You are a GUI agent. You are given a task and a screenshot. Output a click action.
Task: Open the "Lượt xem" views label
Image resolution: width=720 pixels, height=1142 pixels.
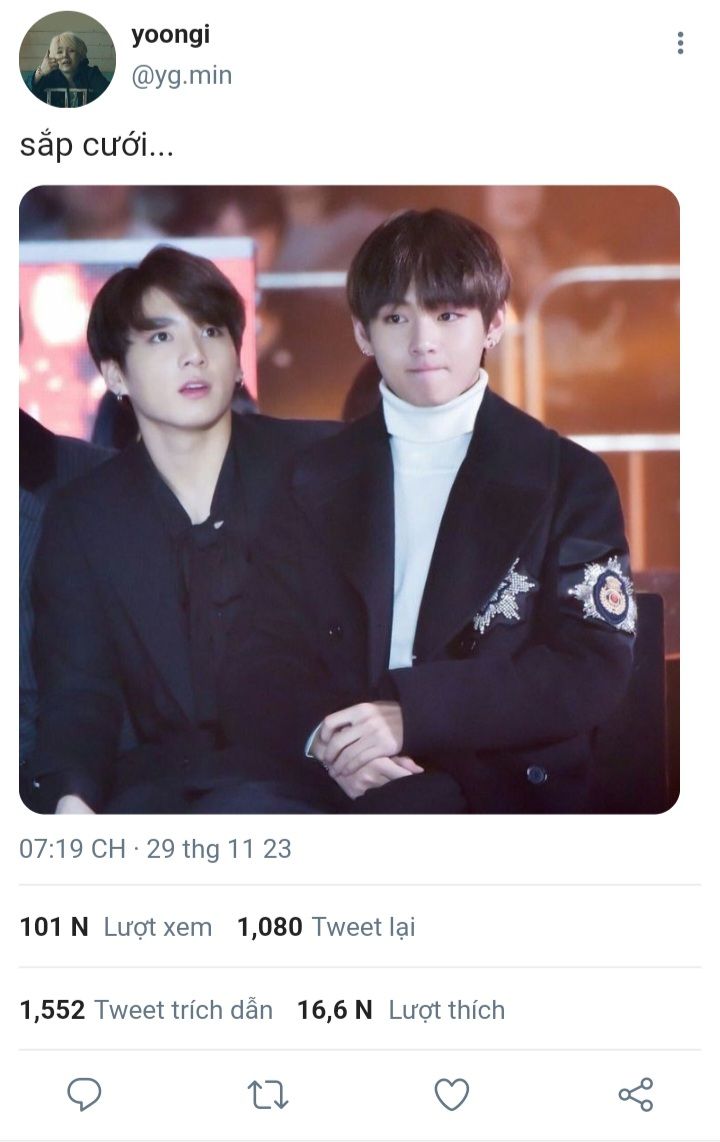[x=158, y=927]
